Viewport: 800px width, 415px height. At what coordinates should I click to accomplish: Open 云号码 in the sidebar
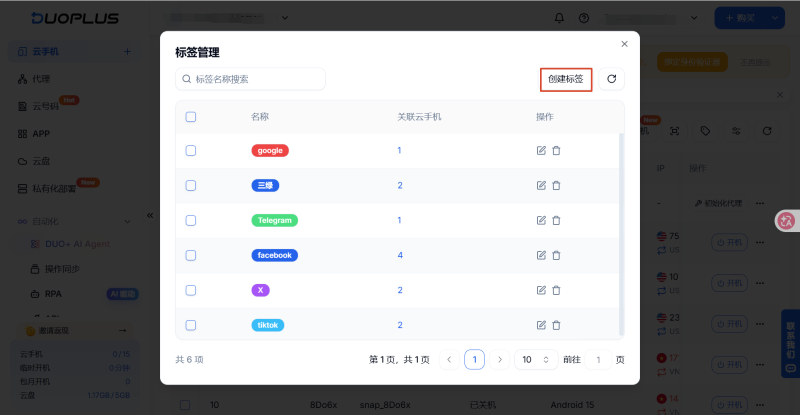coord(46,106)
